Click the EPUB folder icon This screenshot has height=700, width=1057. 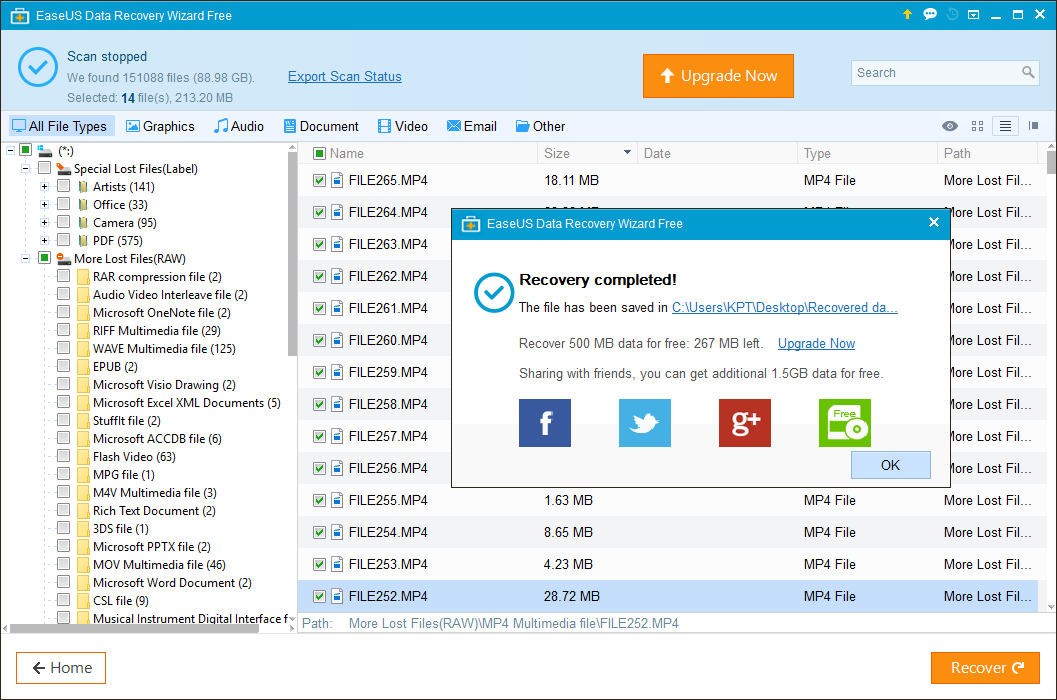coord(83,367)
